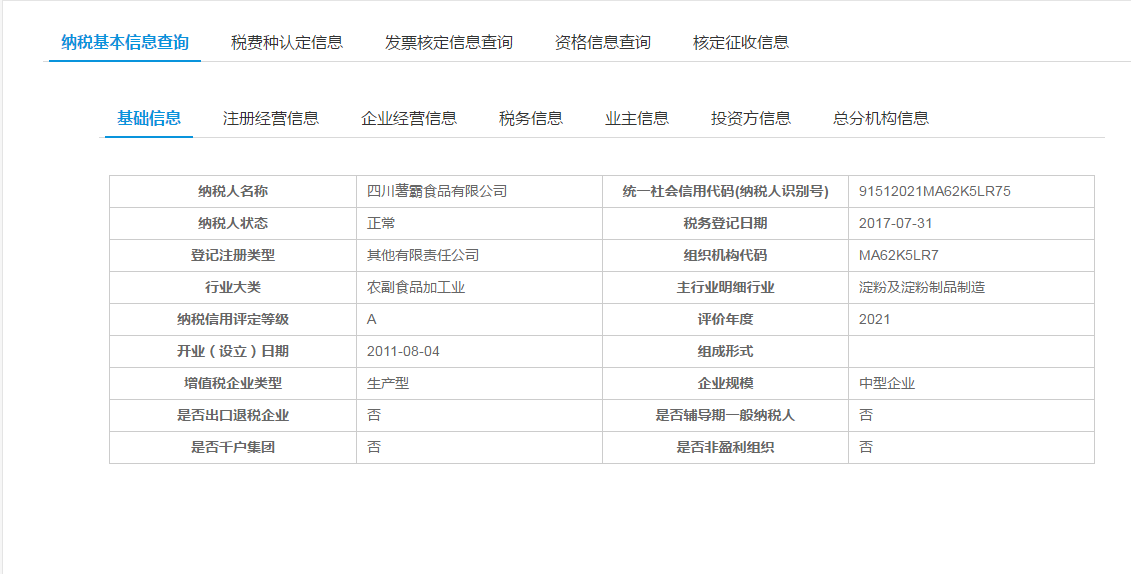Screen dimensions: 1131x574
Task: Select the tax registration date 2017-07-31
Action: pyautogui.click(x=895, y=223)
